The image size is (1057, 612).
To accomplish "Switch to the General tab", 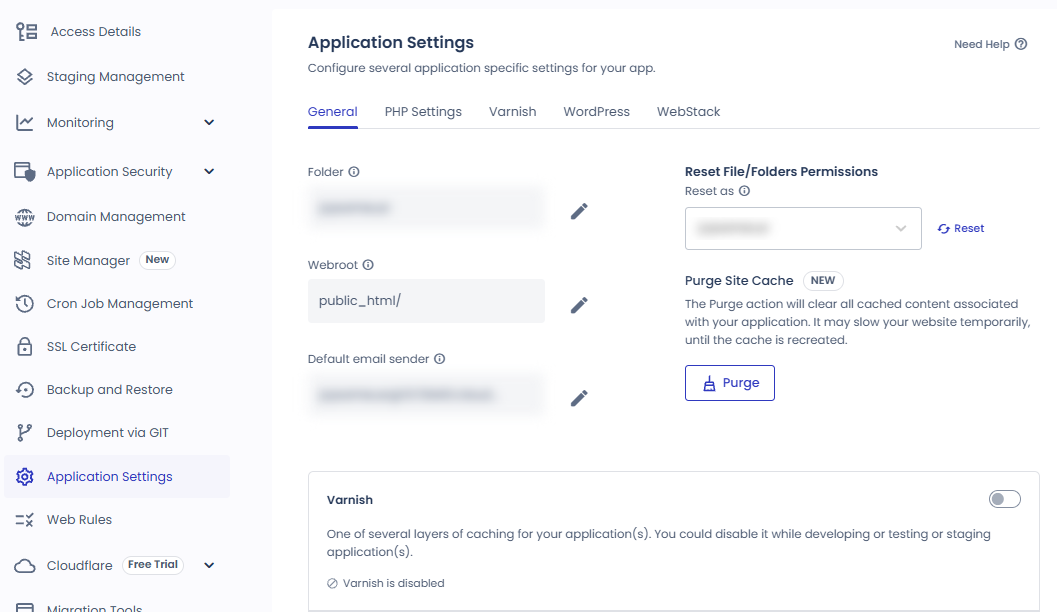I will (332, 112).
